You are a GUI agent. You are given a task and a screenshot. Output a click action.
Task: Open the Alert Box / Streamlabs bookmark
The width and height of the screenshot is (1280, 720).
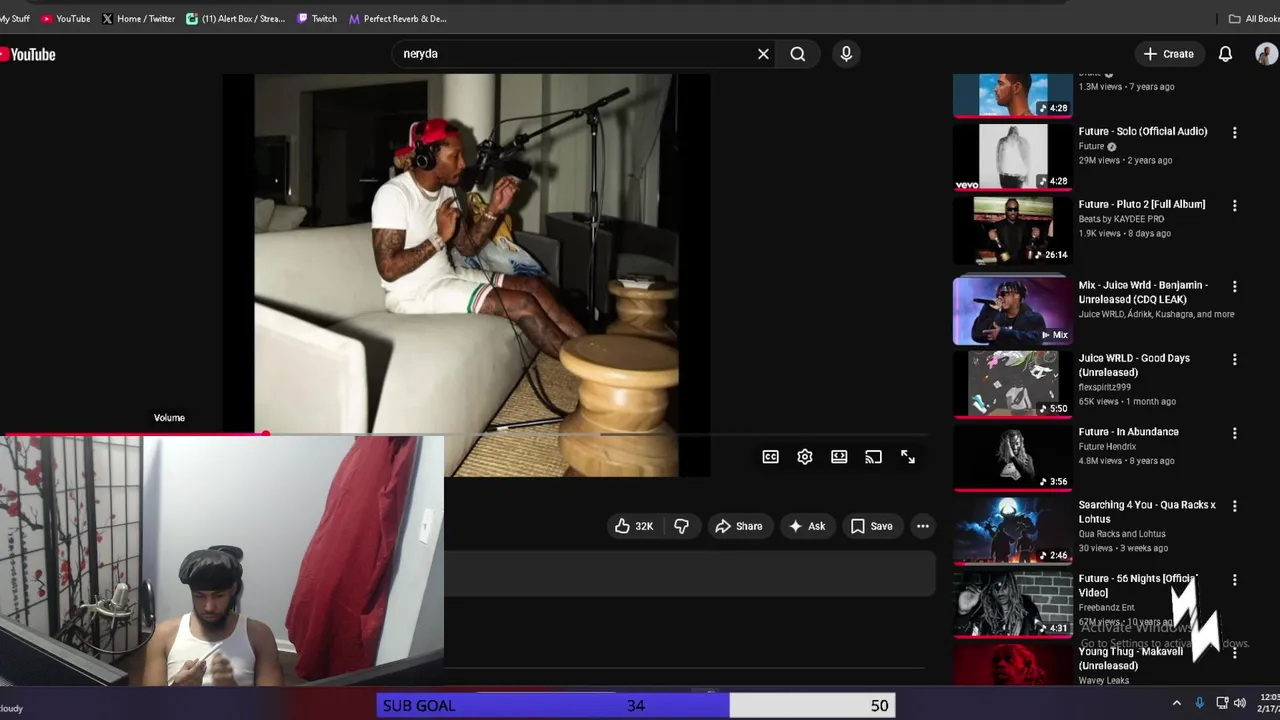pyautogui.click(x=236, y=18)
